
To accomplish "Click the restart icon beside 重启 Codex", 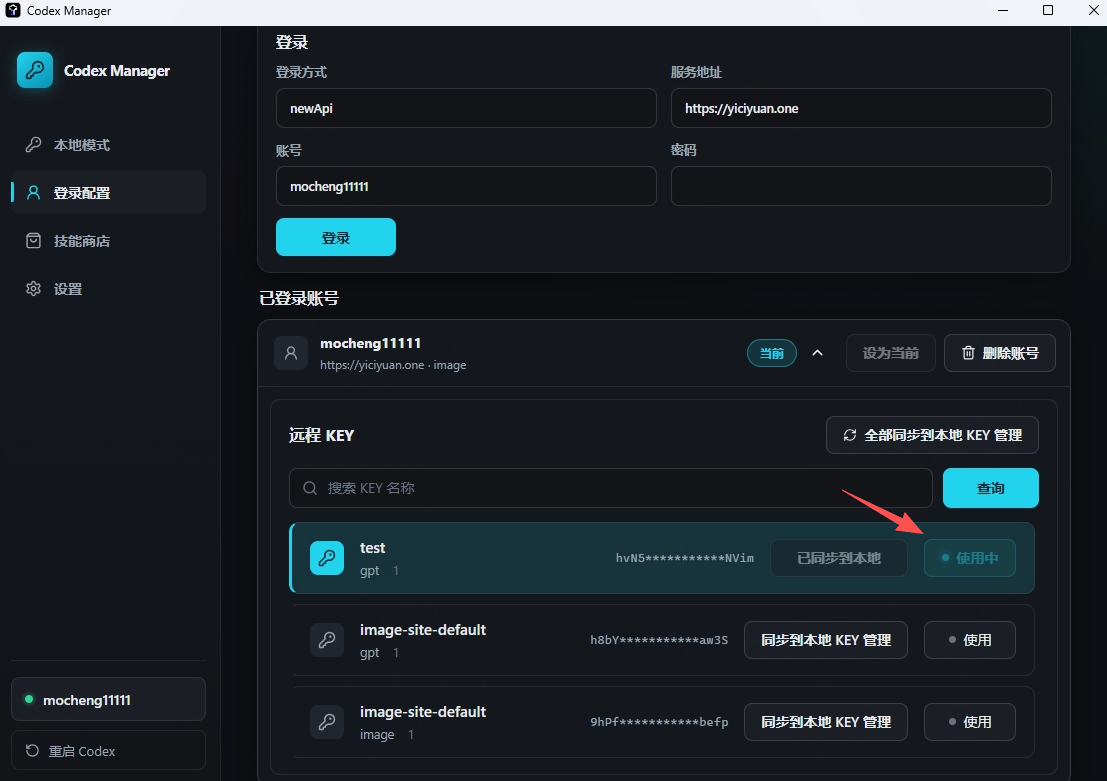I will [x=32, y=751].
